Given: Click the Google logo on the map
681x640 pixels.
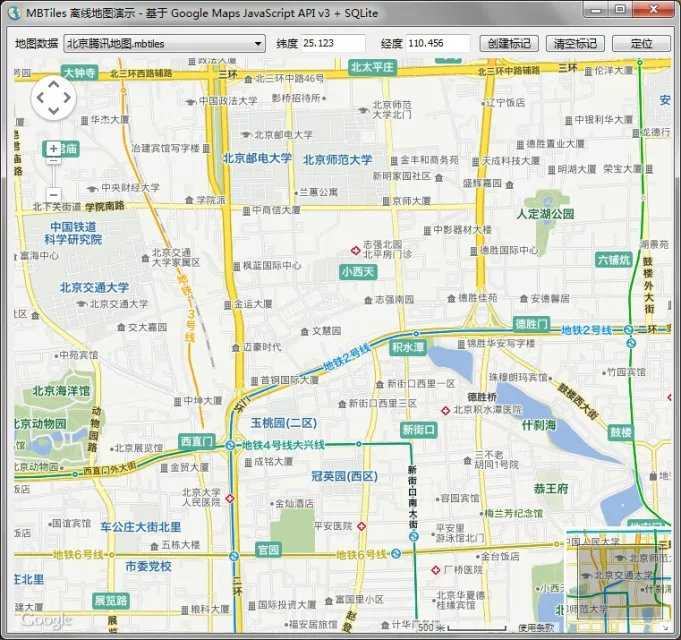Looking at the screenshot, I should click(x=46, y=621).
